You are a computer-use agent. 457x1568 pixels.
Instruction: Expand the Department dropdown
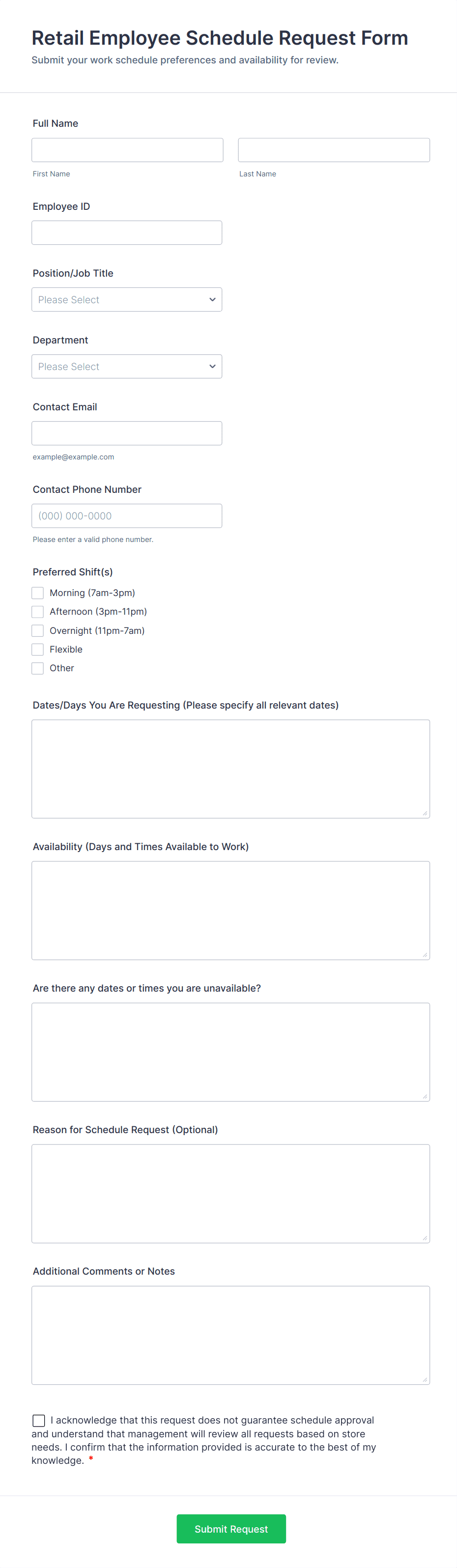(127, 367)
